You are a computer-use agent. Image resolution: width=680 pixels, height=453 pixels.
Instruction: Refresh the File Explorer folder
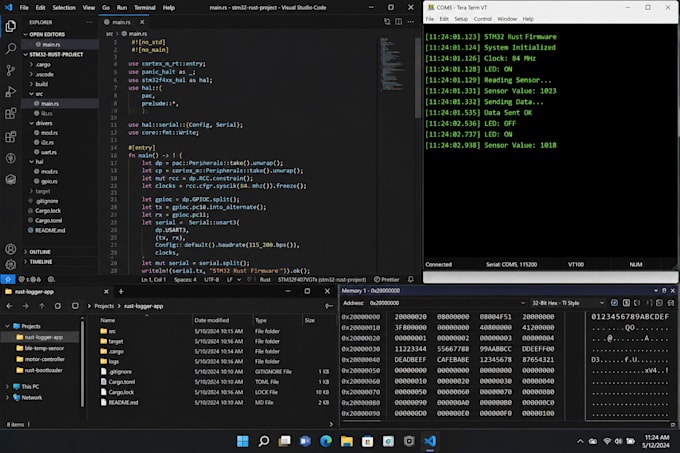[x=58, y=306]
